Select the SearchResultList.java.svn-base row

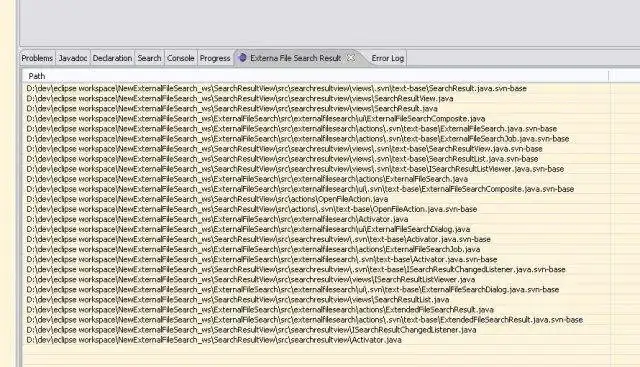[x=315, y=159]
